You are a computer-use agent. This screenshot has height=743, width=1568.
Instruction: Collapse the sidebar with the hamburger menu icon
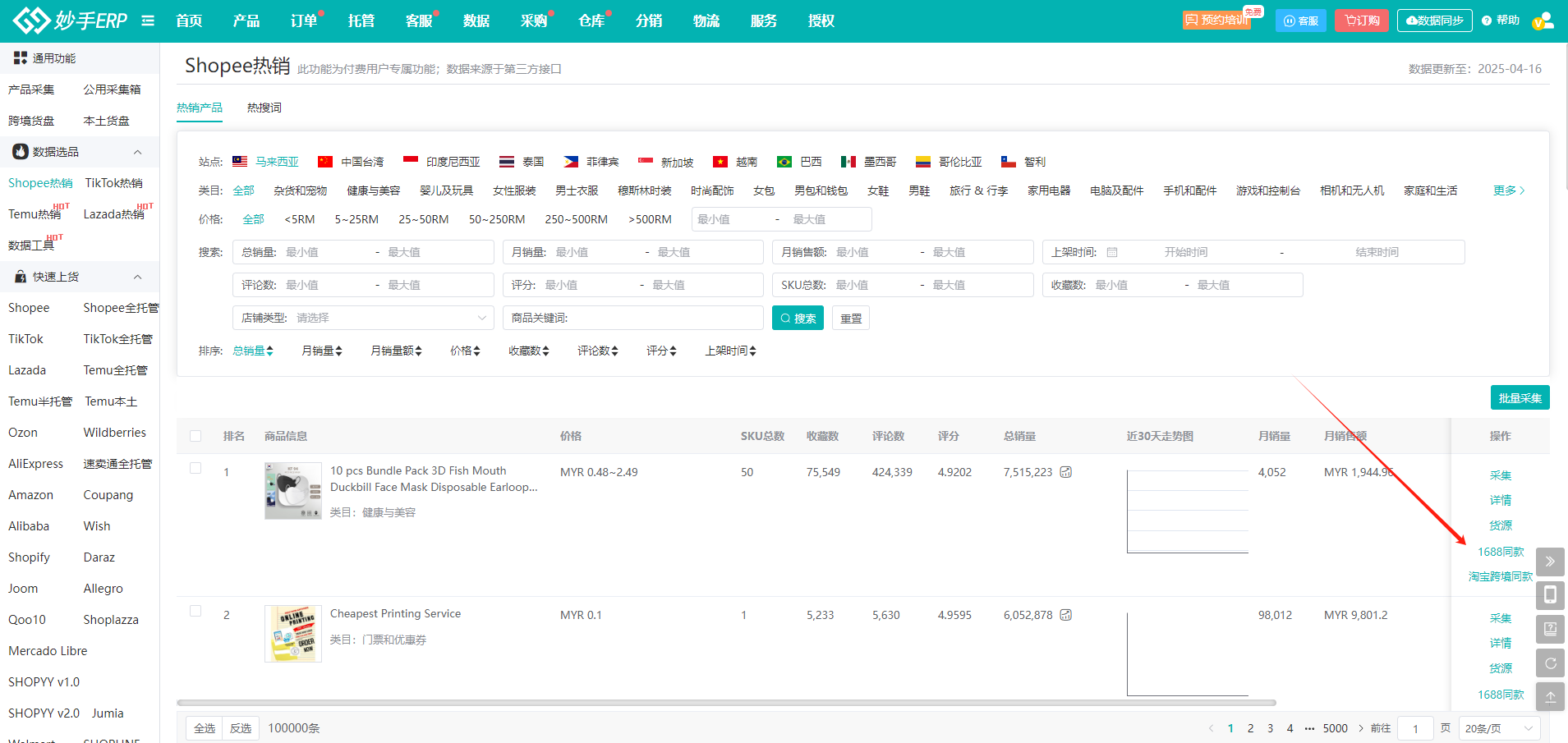click(148, 21)
